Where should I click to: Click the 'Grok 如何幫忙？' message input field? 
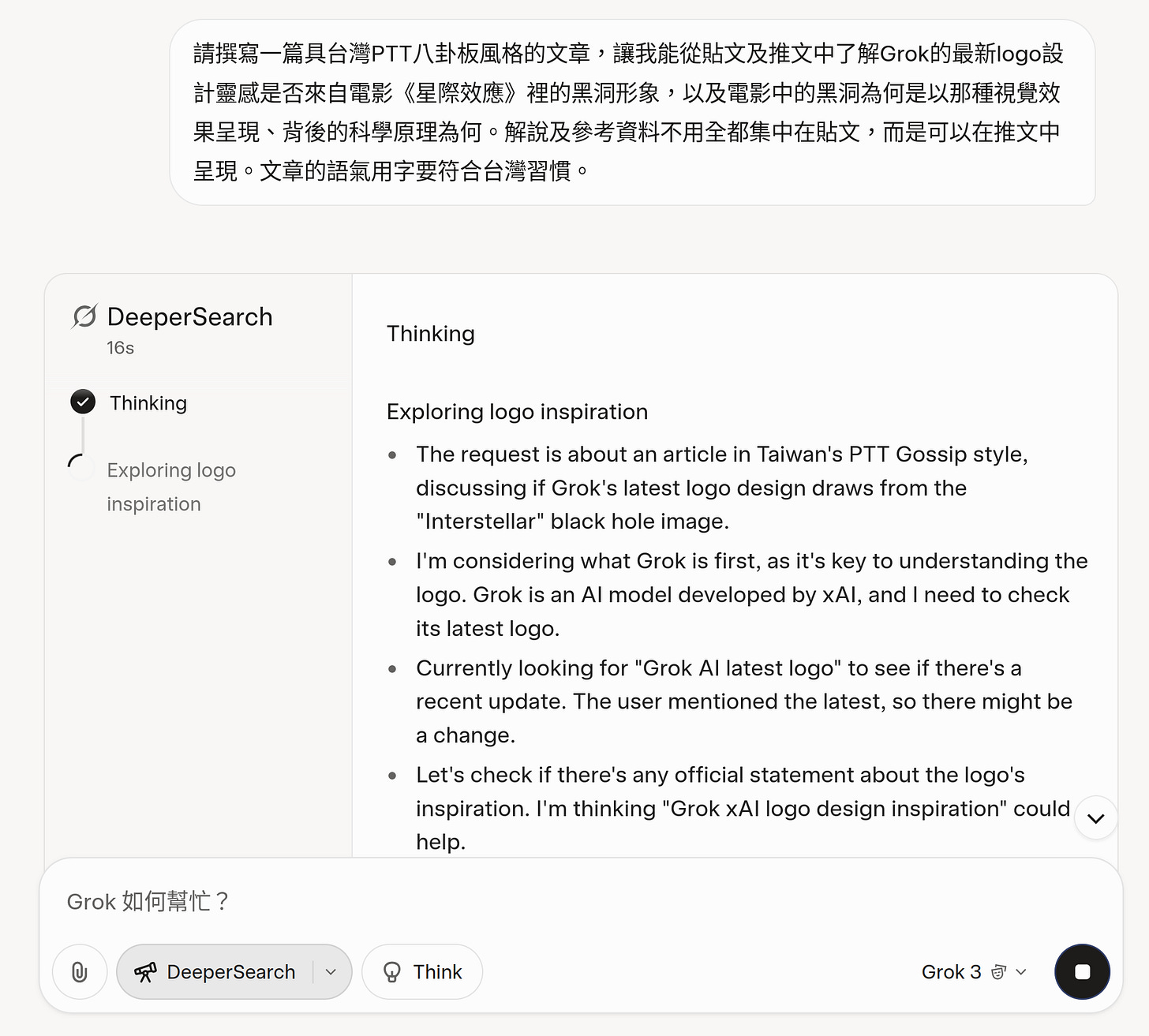point(581,901)
